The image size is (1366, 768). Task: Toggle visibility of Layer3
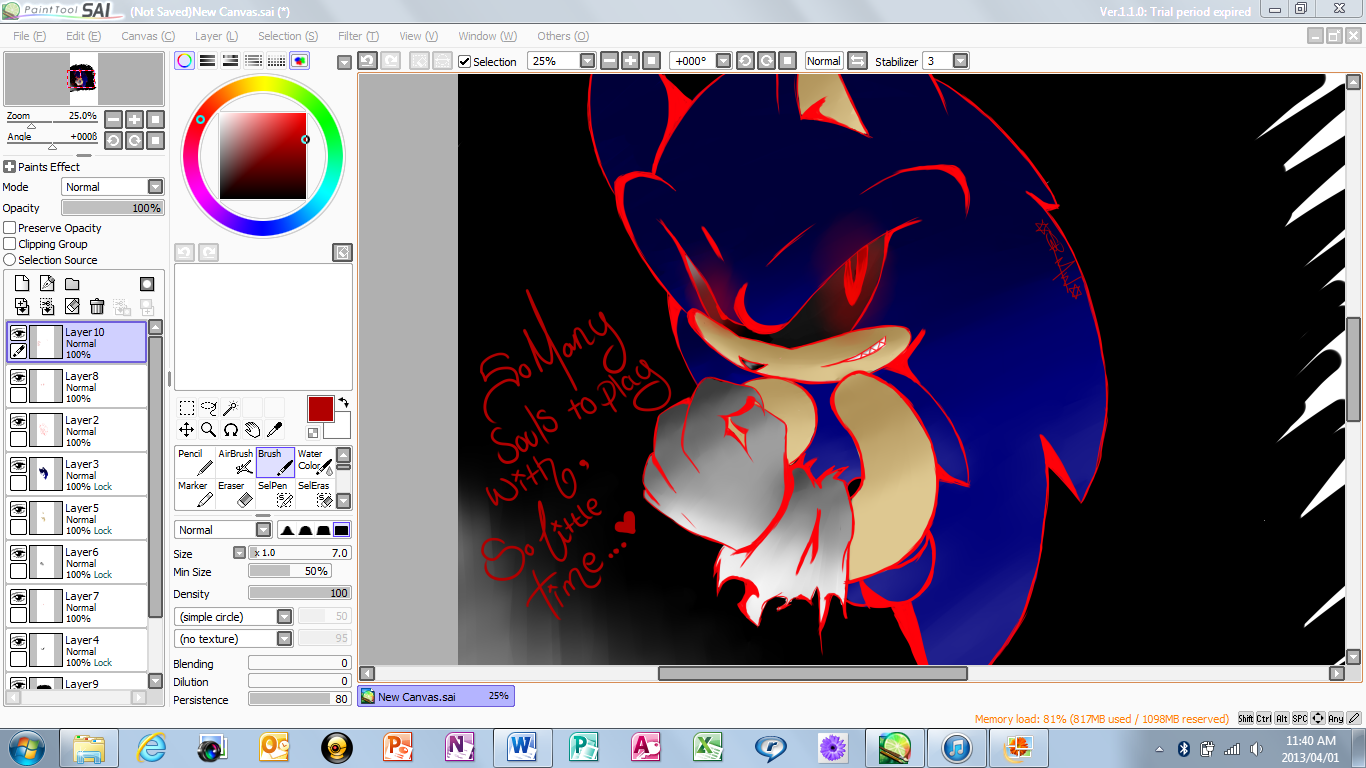pos(18,465)
